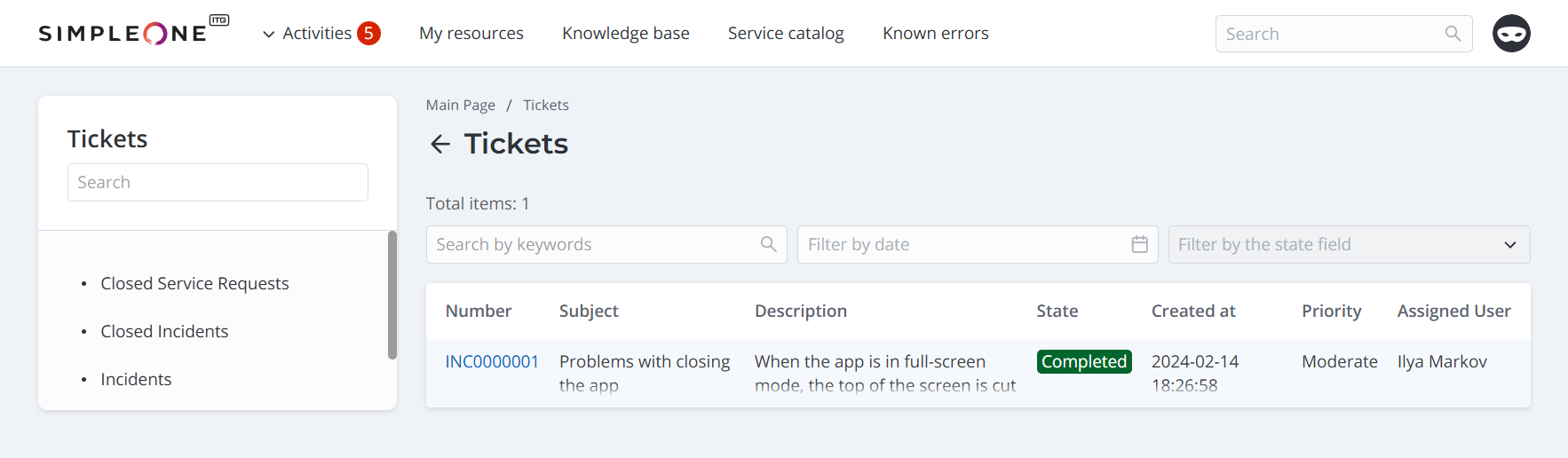1568x458 pixels.
Task: Go to Knowledge base
Action: pyautogui.click(x=626, y=34)
